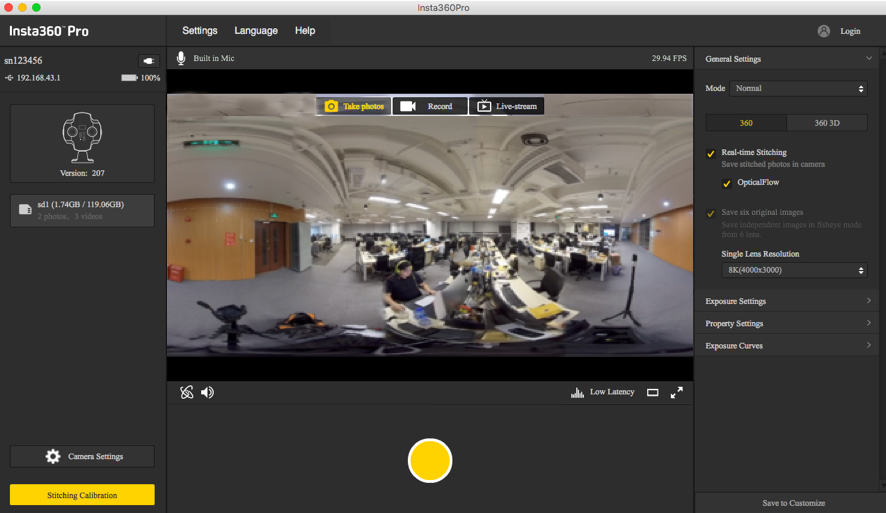Viewport: 886px width, 513px height.
Task: Collapse the General Settings section
Action: click(x=787, y=59)
